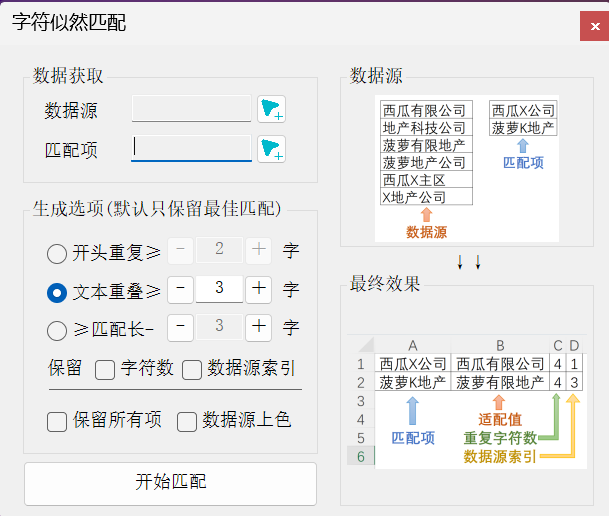Toggle the 数据源上色 checkbox
The image size is (609, 516).
click(x=187, y=421)
